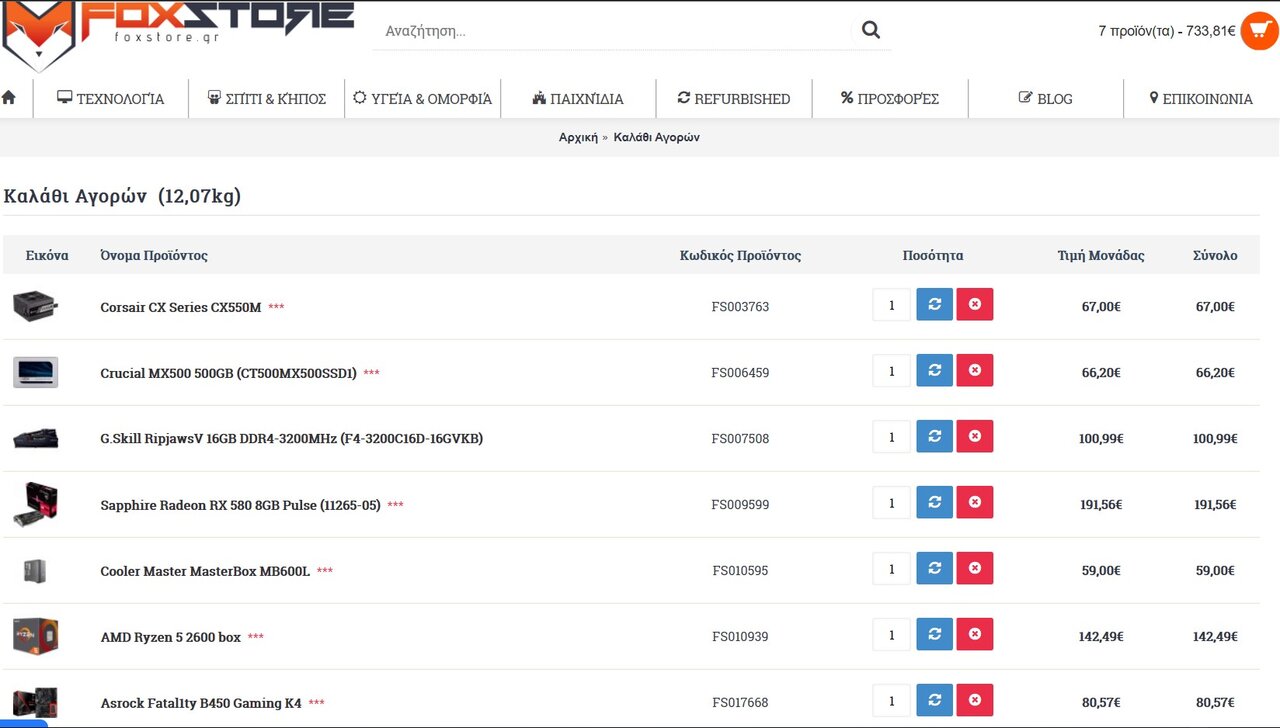
Task: Open G.Skill RipjawsV 16GB product link
Action: click(x=292, y=438)
